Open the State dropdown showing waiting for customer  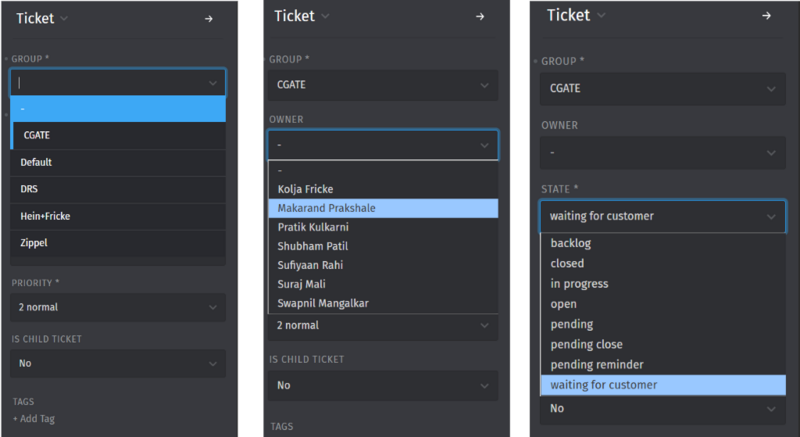tap(662, 216)
